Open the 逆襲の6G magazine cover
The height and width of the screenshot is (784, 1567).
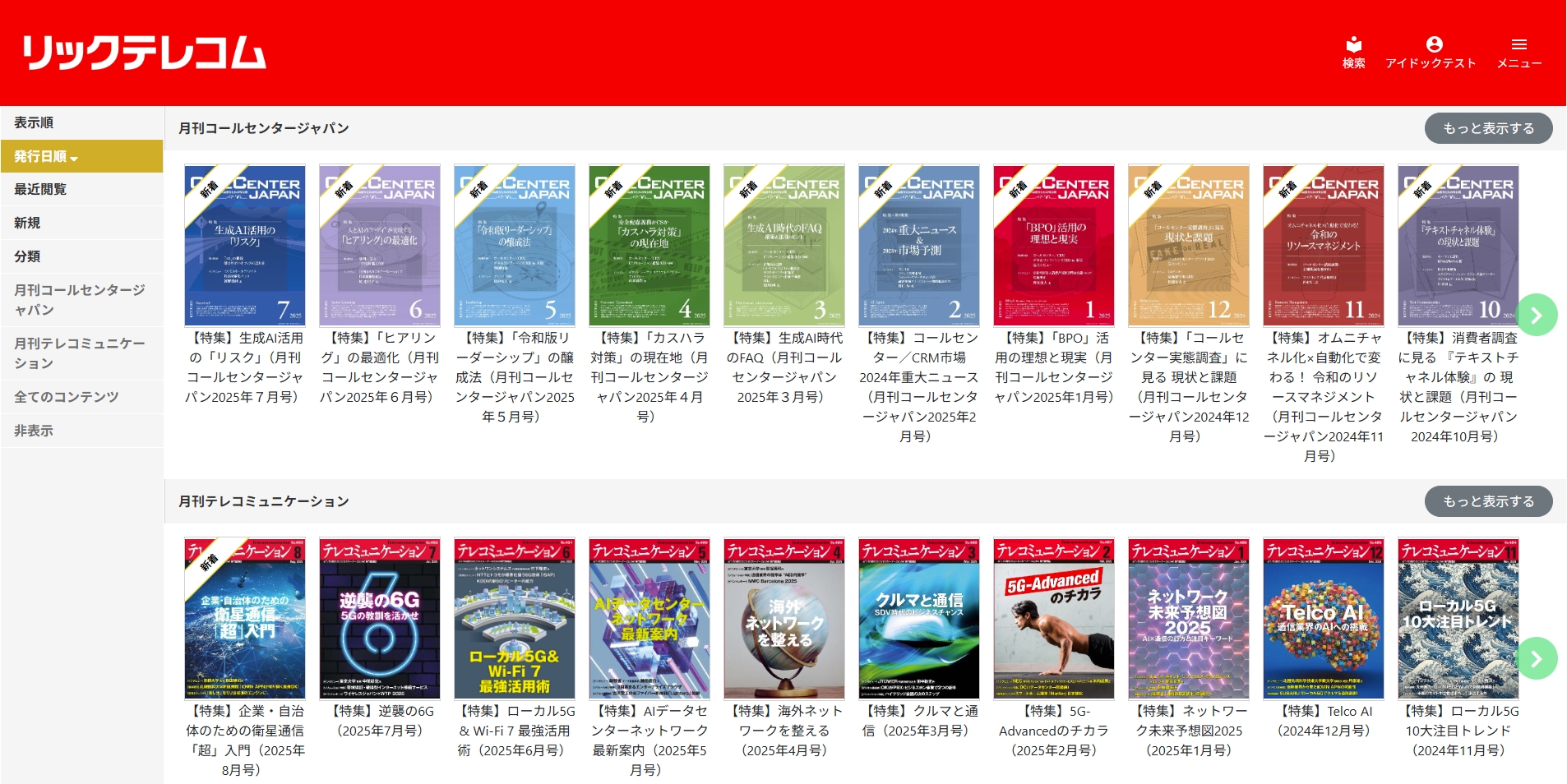point(380,619)
